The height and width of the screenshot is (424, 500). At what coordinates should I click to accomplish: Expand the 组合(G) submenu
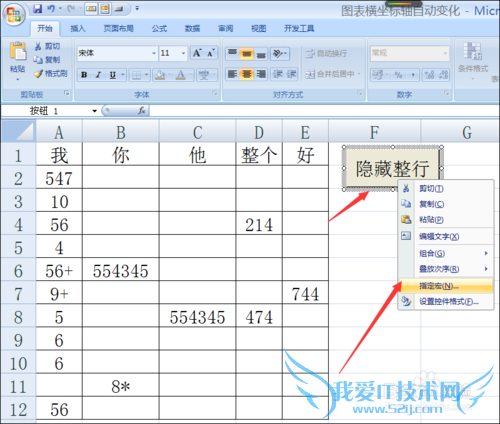pos(446,253)
